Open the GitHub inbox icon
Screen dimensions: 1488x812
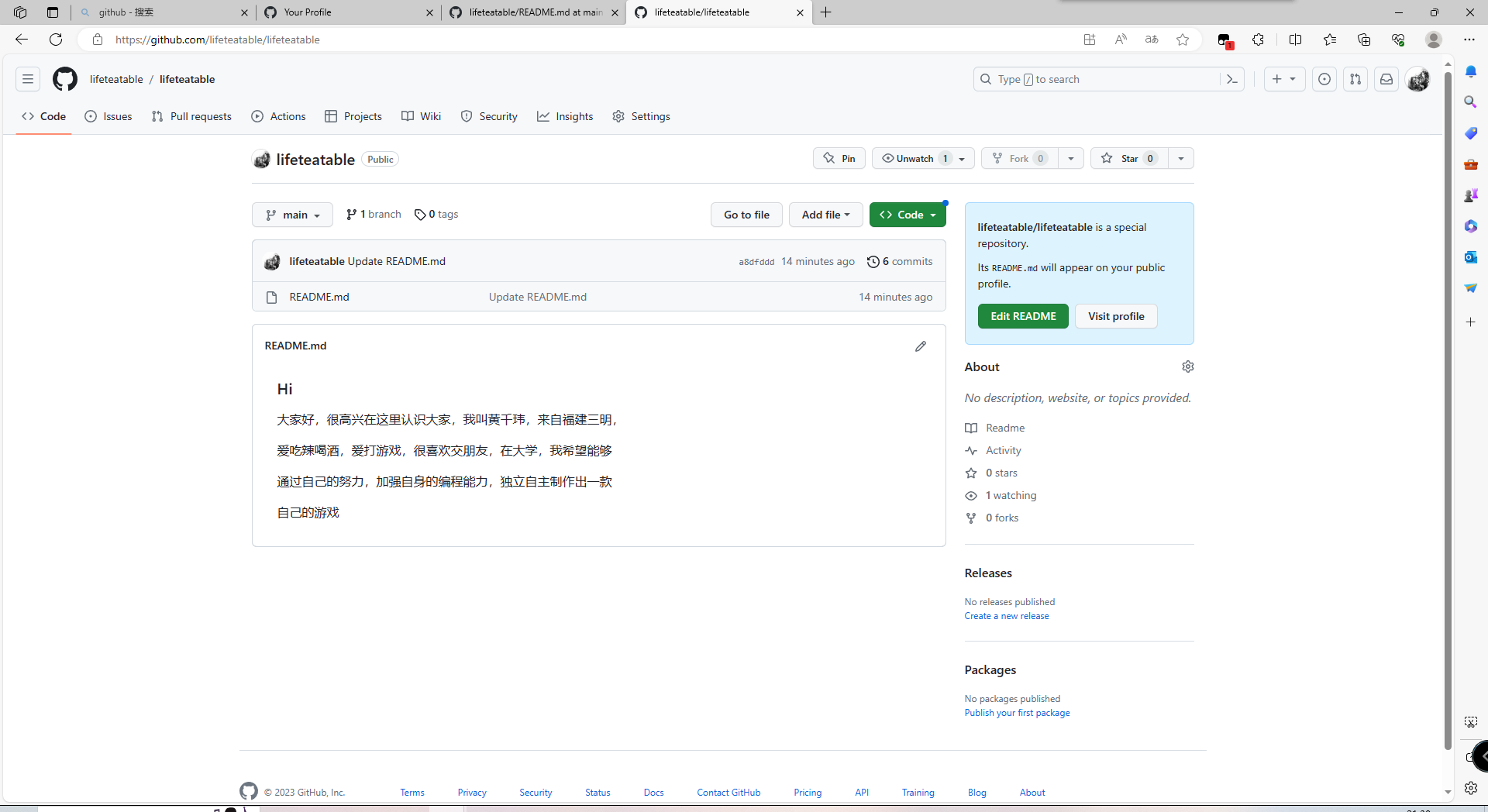tap(1386, 78)
